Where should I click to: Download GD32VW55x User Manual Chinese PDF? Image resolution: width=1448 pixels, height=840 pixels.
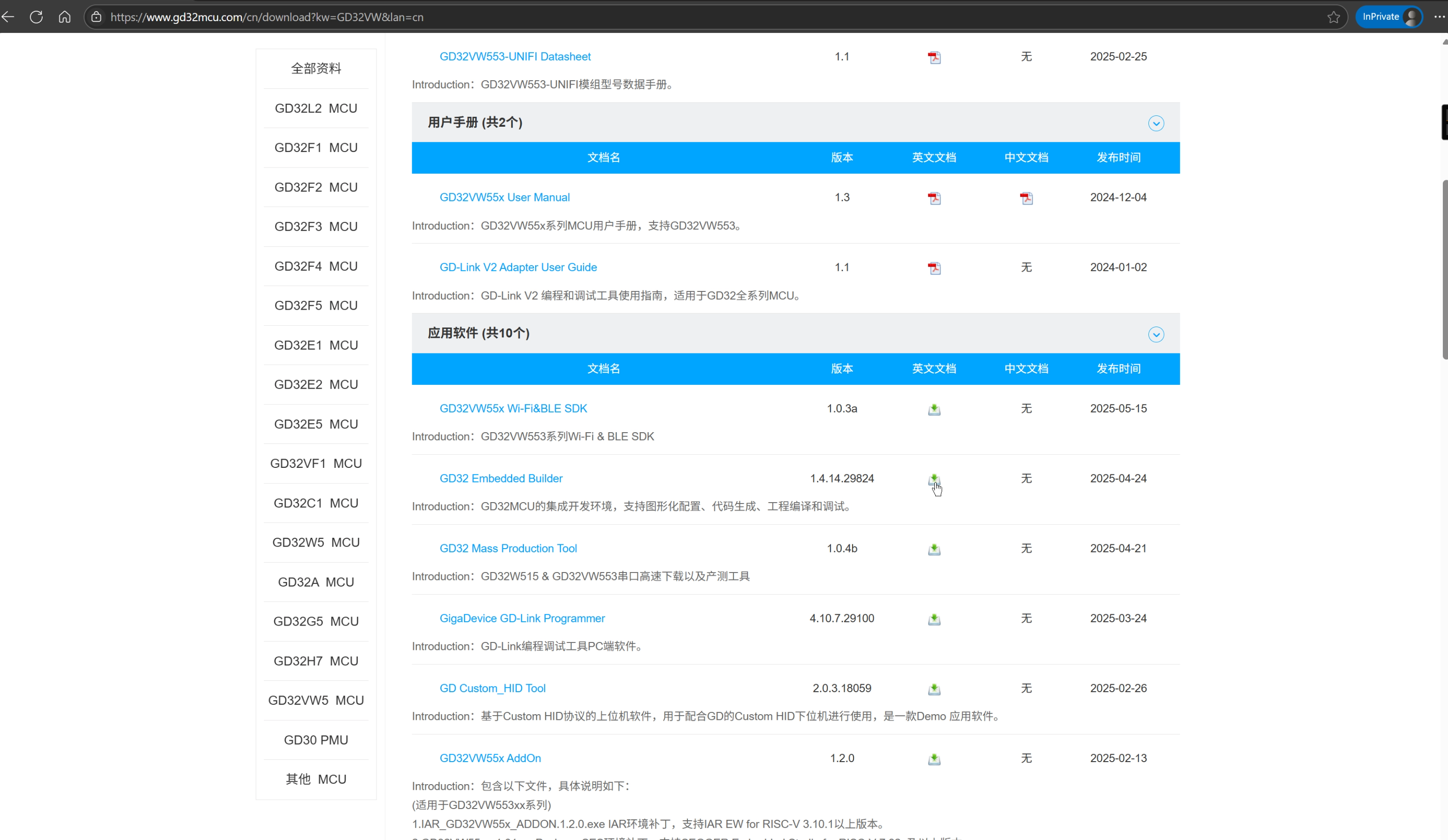1026,198
